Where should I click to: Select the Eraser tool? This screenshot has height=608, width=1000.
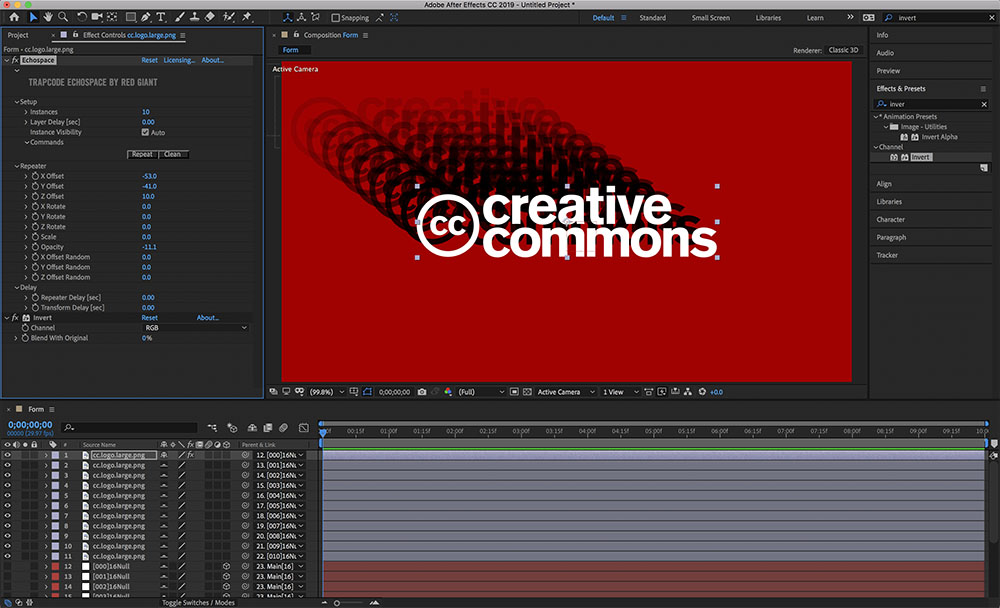click(210, 17)
